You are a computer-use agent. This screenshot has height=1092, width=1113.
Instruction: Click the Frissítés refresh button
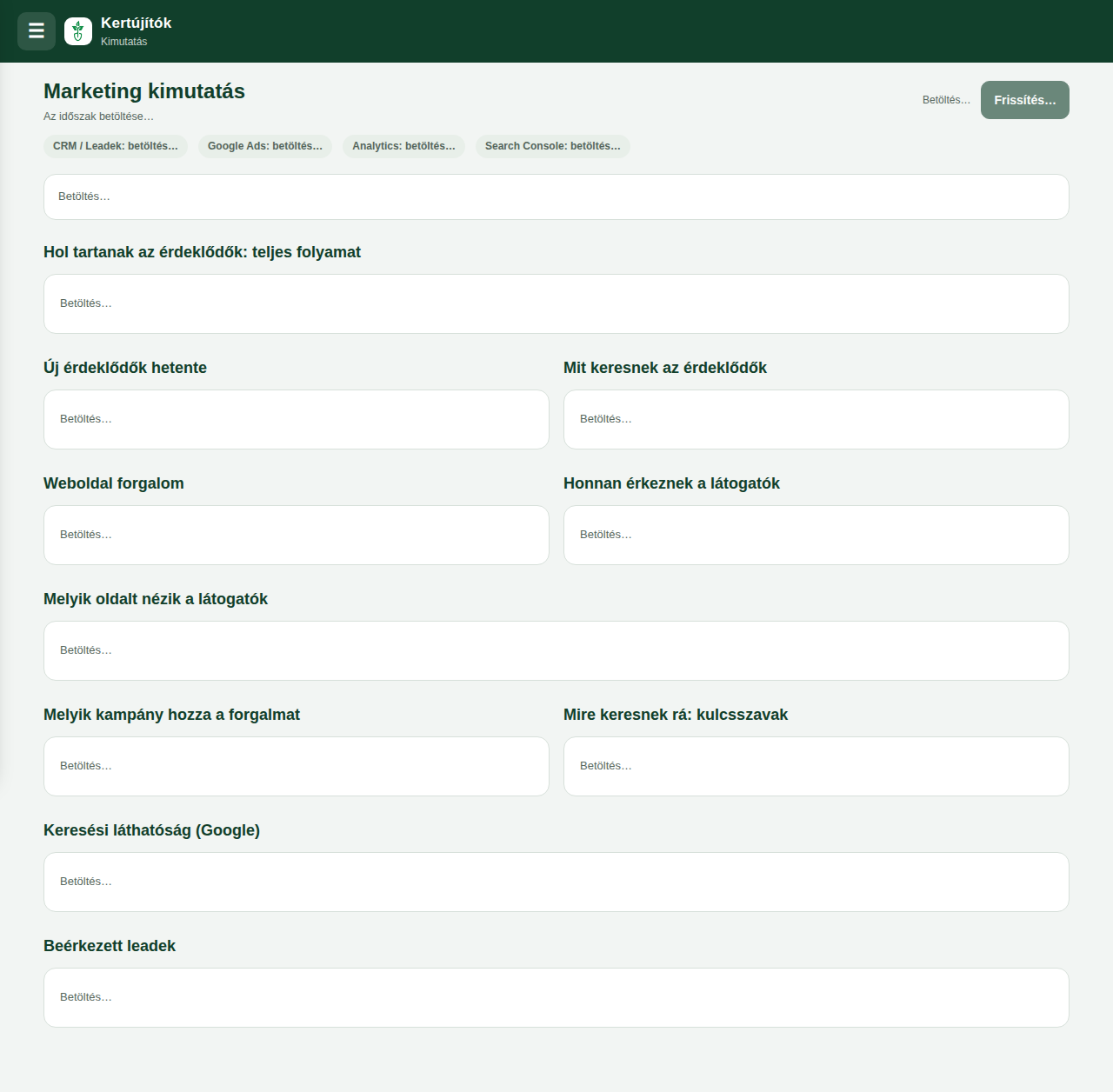1025,100
